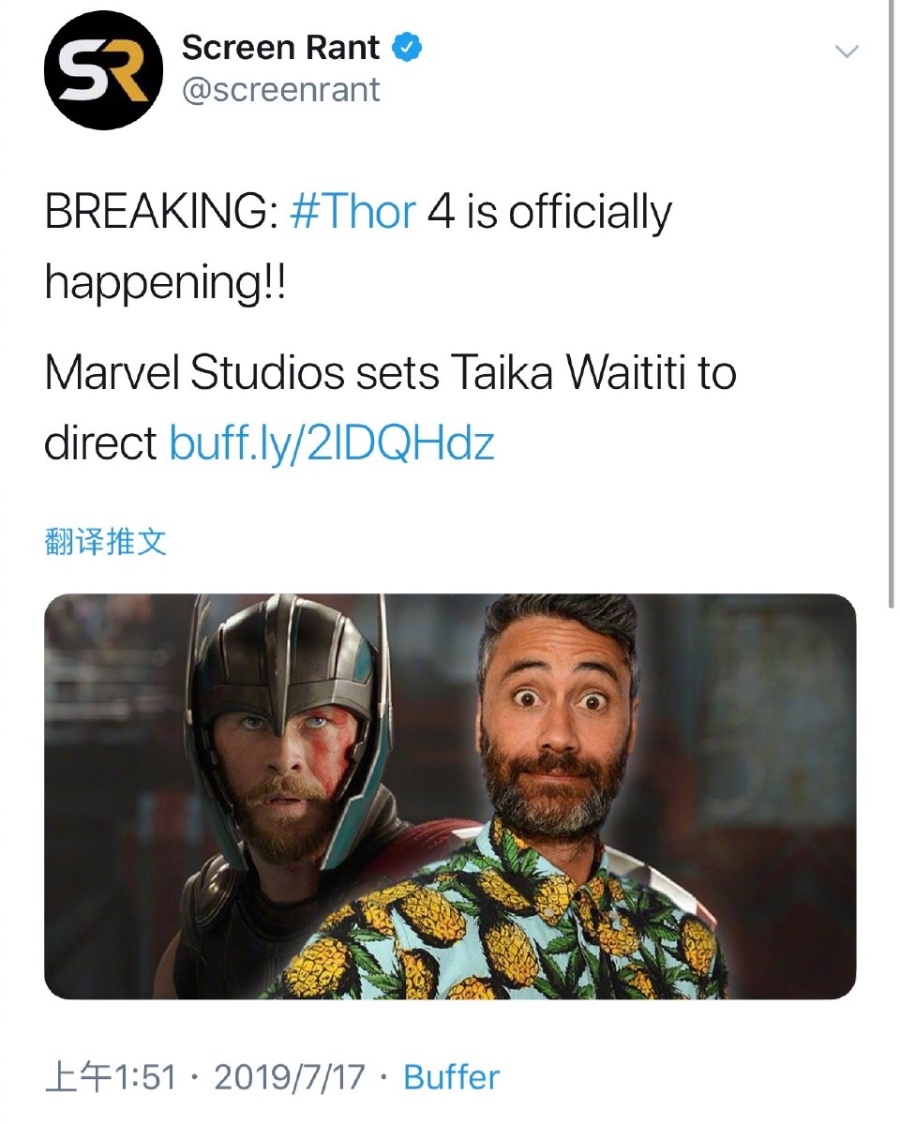900x1124 pixels.
Task: Click the '4 is officially' tweet text
Action: tap(550, 214)
